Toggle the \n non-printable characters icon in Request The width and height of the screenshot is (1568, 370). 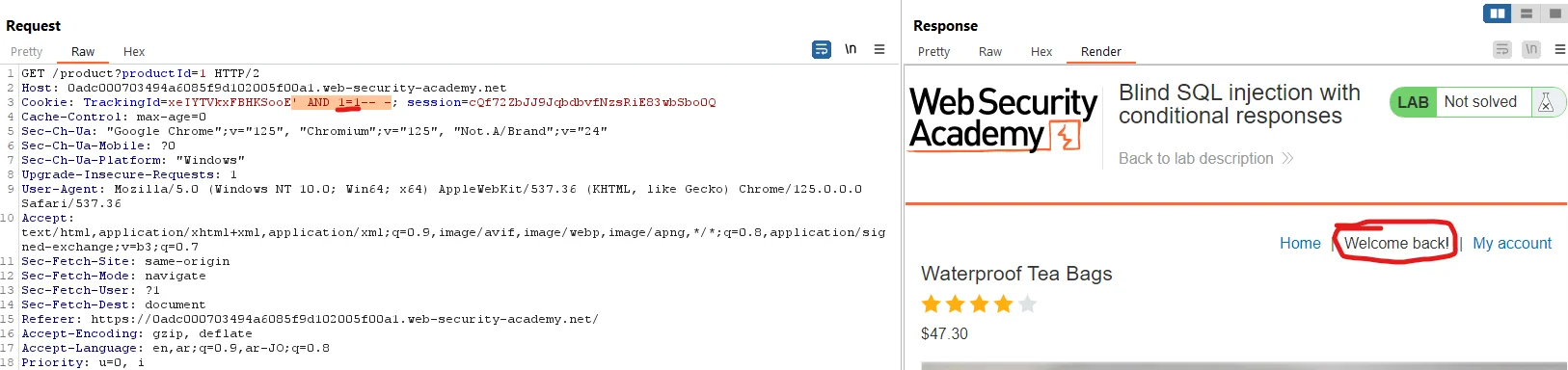[851, 49]
